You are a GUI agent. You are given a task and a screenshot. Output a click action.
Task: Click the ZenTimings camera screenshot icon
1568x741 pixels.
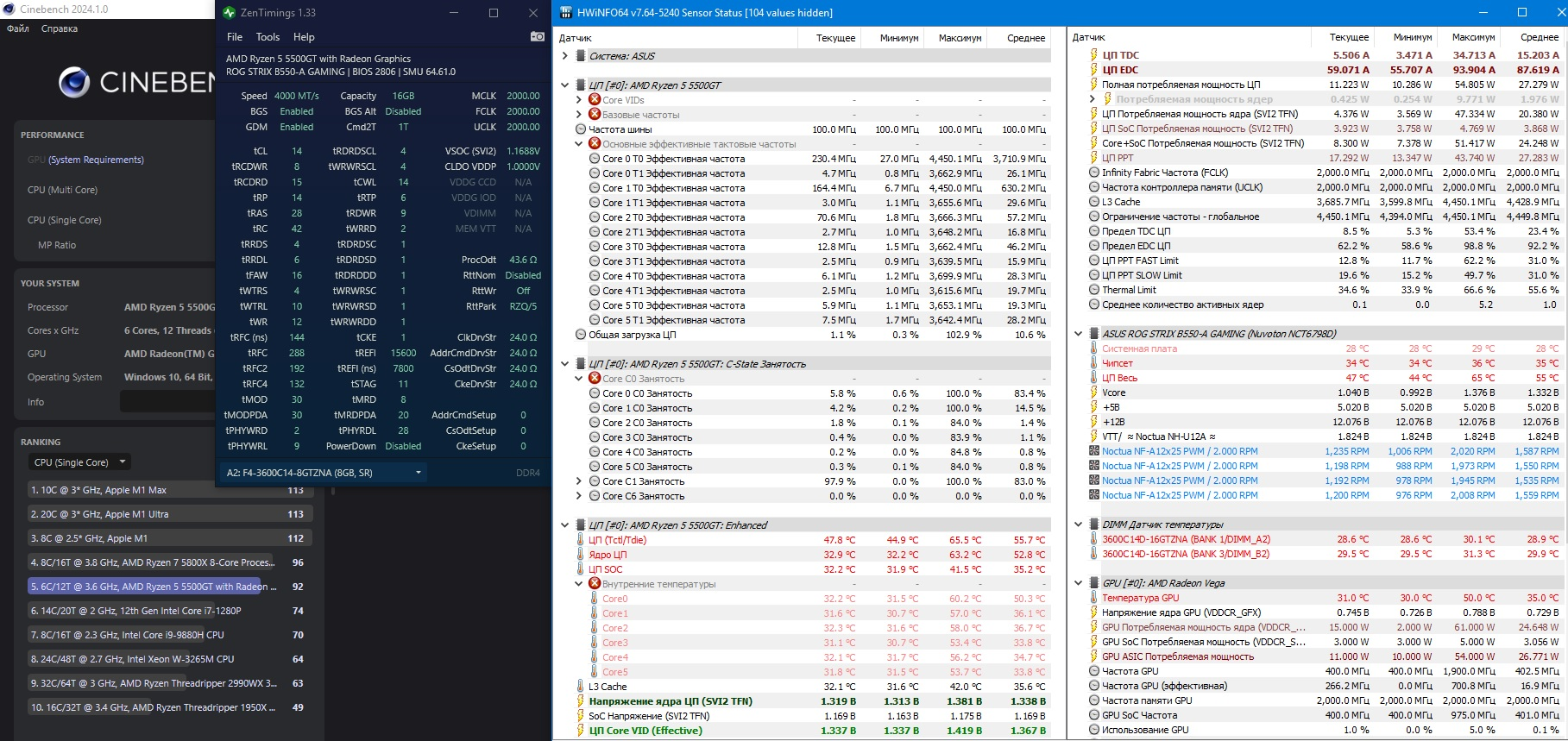coord(537,36)
